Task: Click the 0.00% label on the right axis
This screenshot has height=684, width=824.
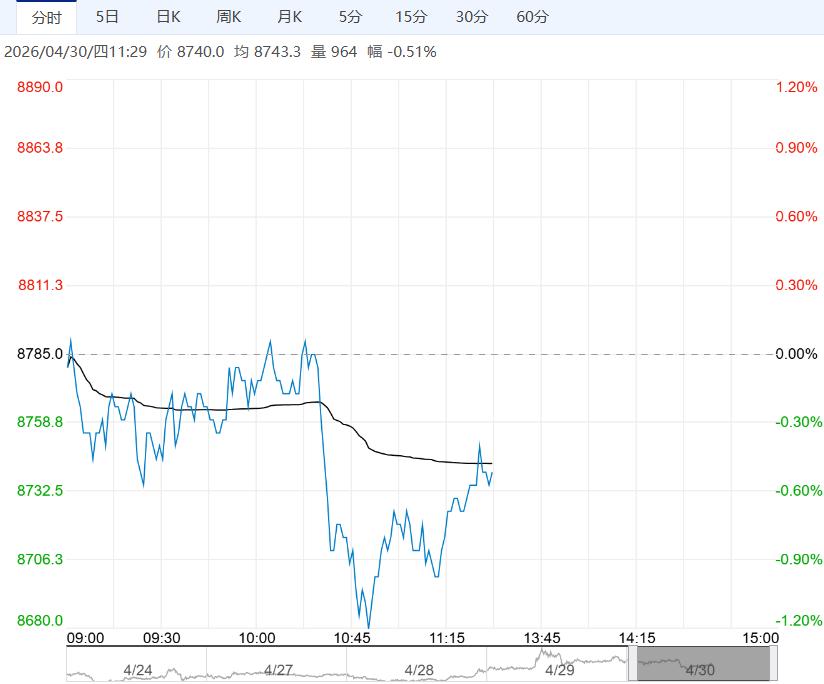Action: (797, 354)
